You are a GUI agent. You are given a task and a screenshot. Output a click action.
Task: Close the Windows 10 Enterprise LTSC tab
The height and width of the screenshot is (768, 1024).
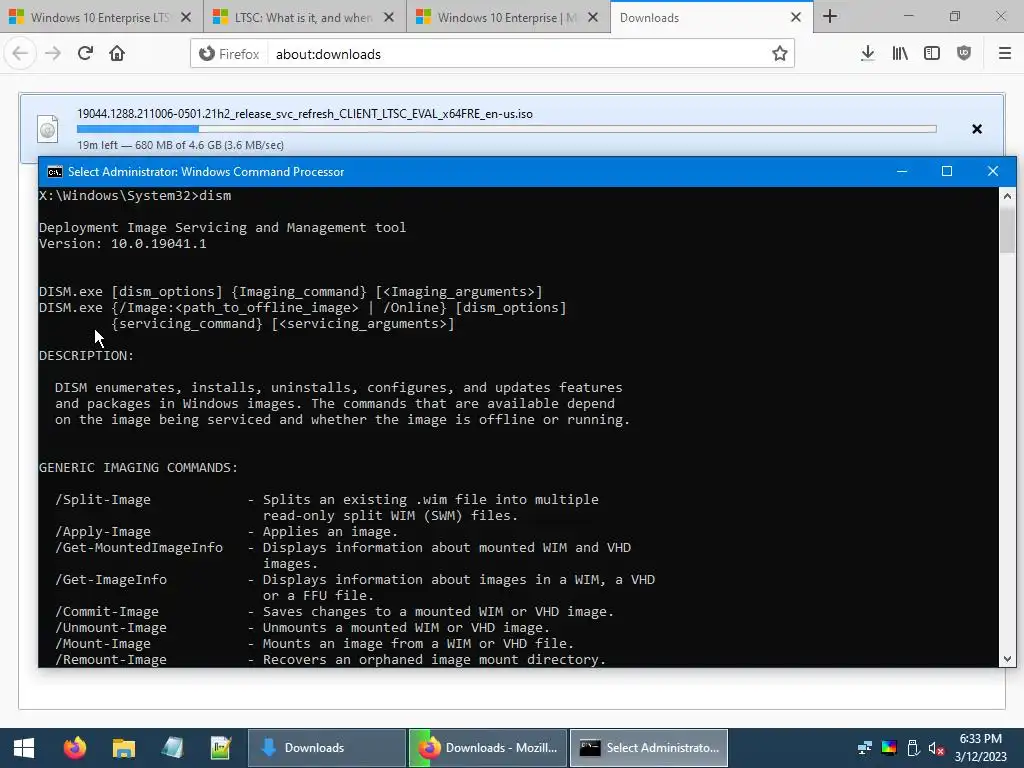(185, 18)
